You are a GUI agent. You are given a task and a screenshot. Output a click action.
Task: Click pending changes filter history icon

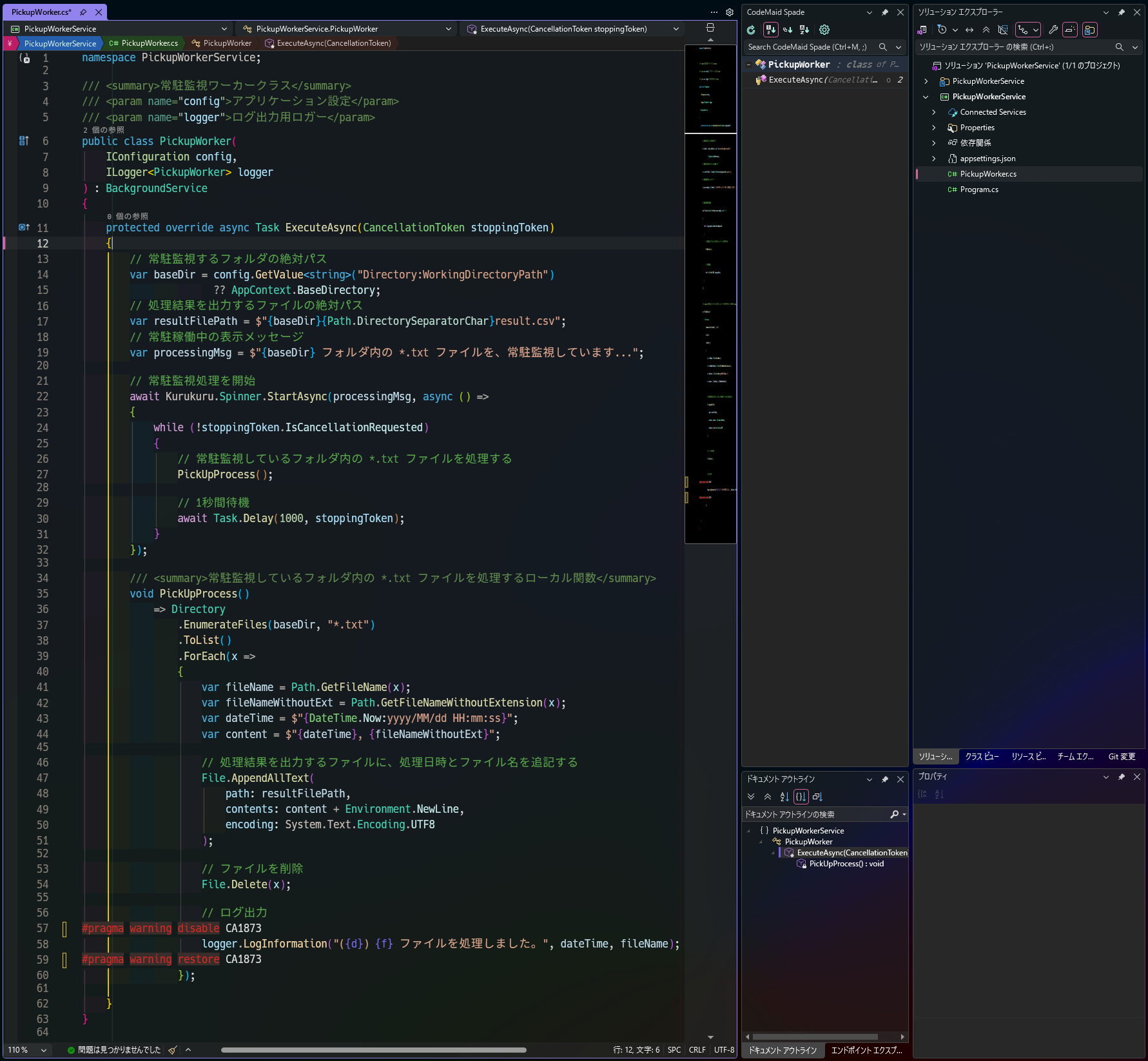tap(942, 30)
